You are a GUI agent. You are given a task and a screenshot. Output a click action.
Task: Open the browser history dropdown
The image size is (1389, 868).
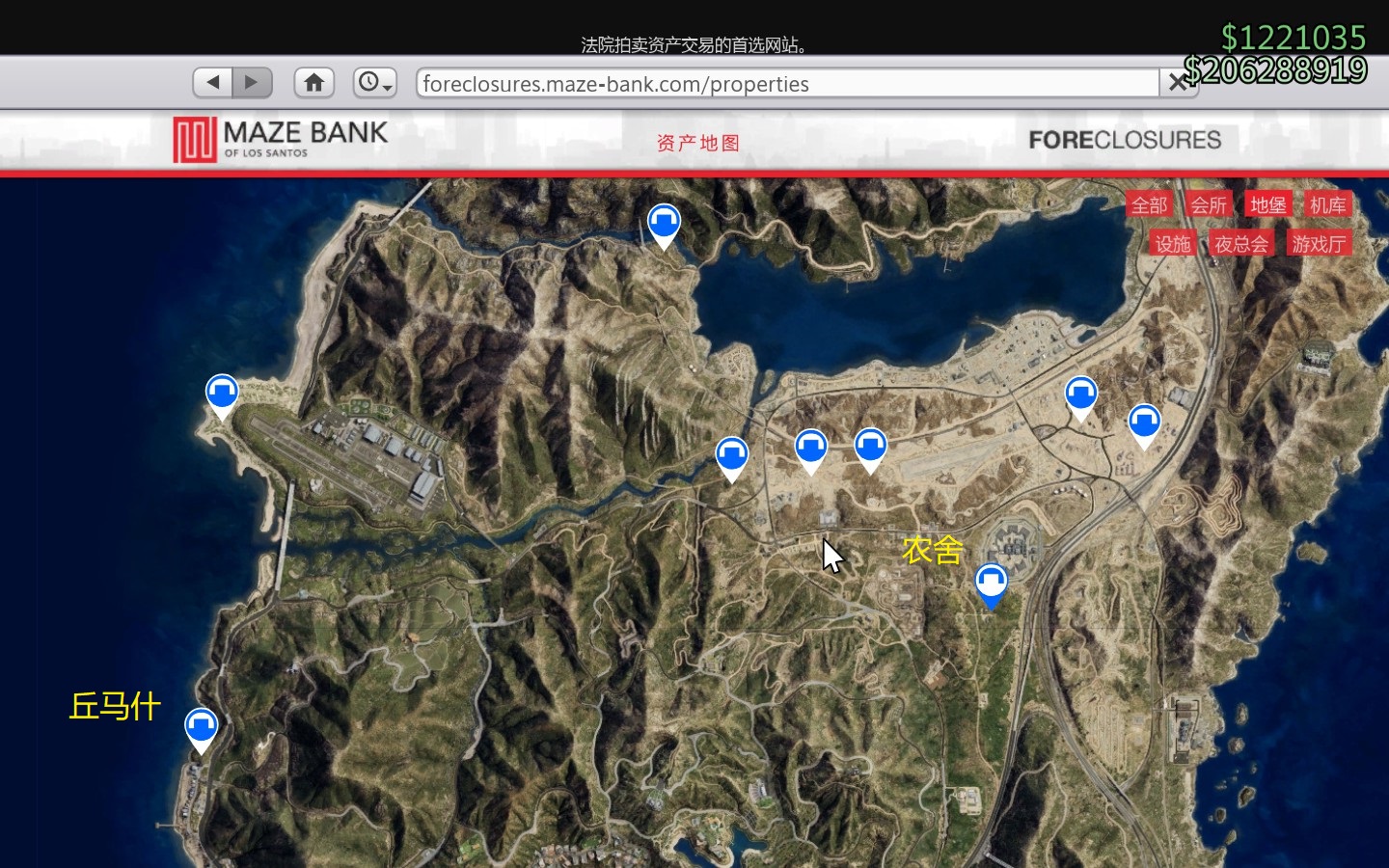point(374,83)
